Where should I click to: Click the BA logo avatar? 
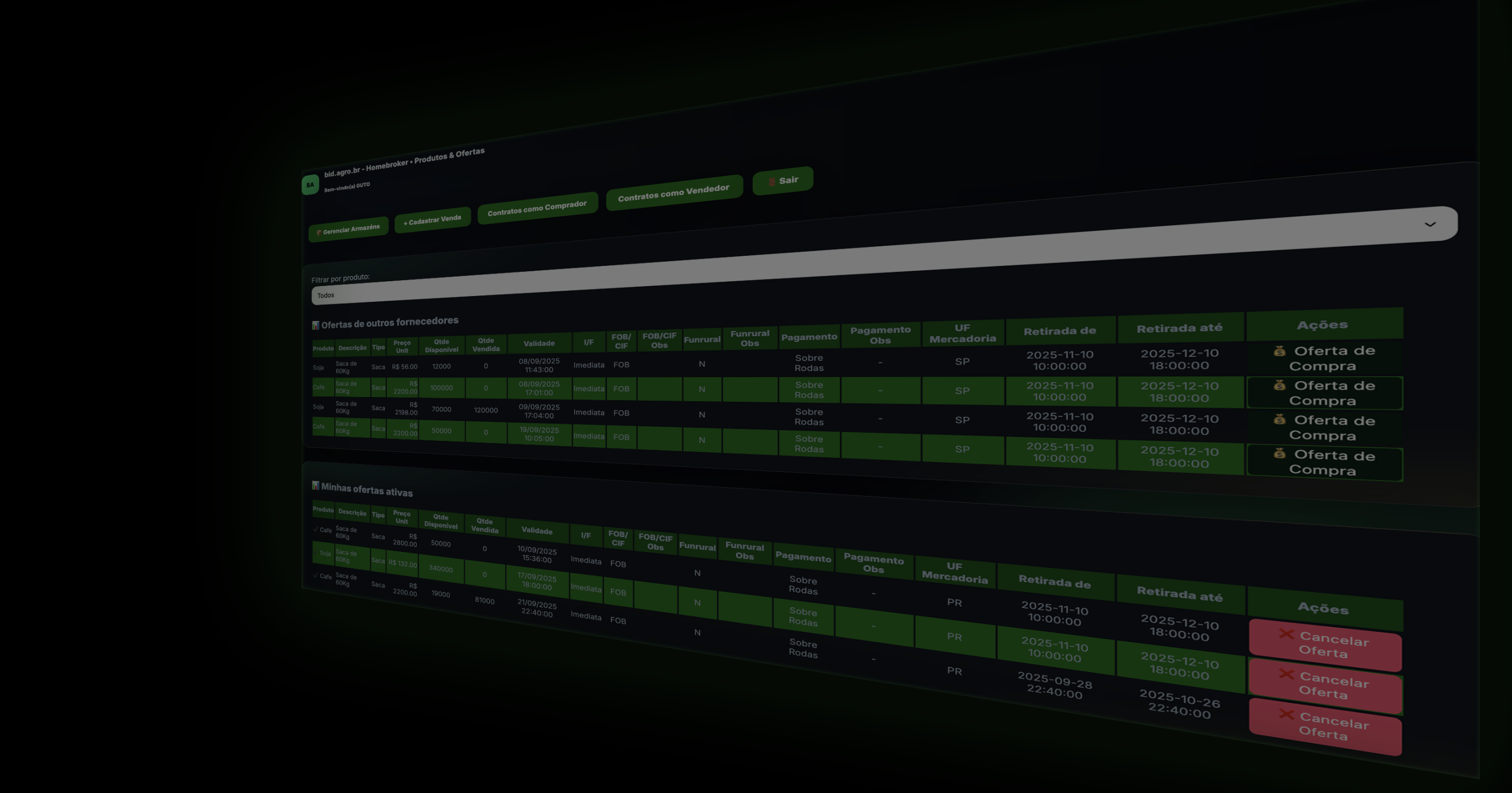coord(310,185)
